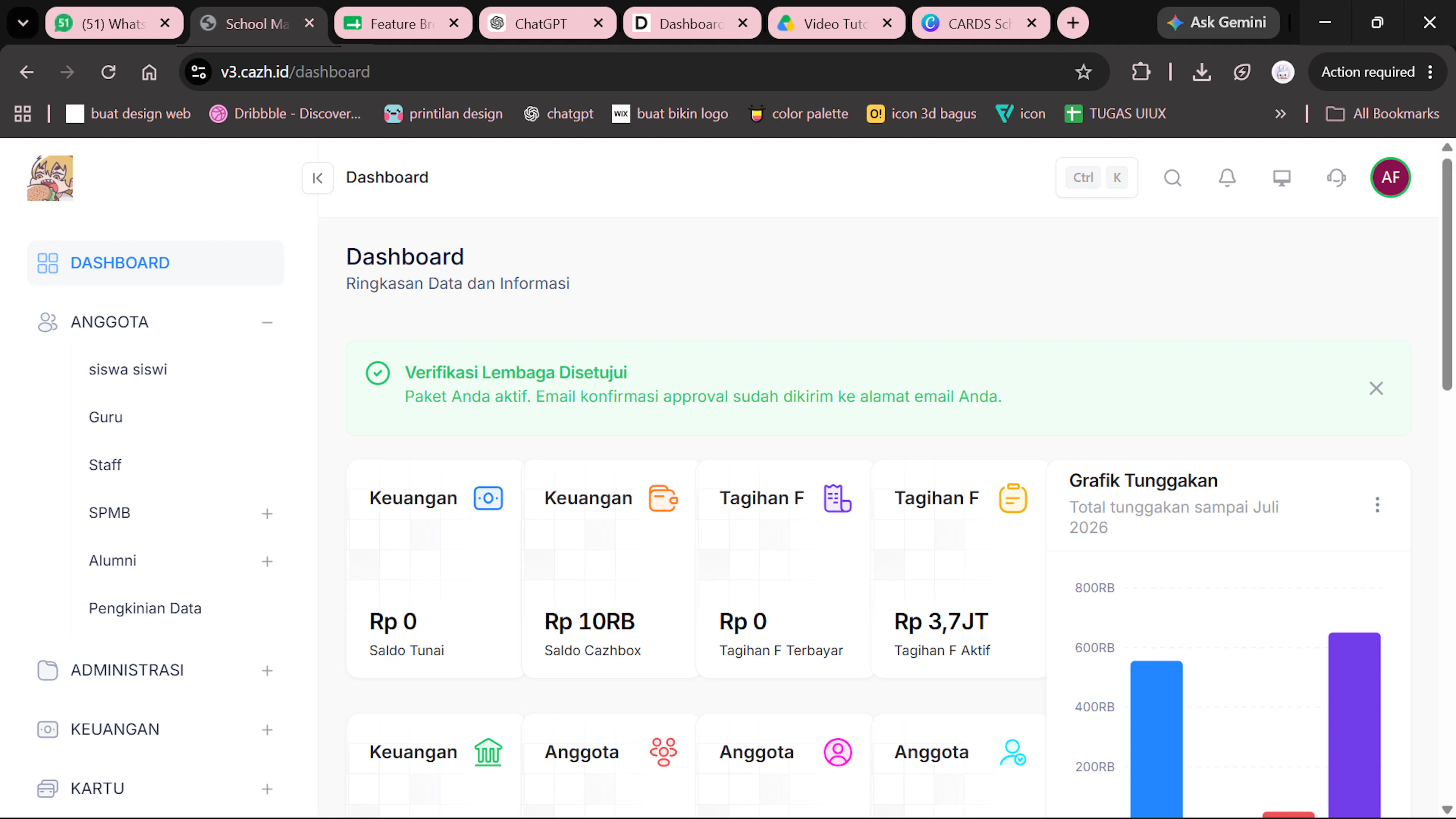The height and width of the screenshot is (819, 1456).
Task: Open browser downloads icon
Action: click(1201, 72)
